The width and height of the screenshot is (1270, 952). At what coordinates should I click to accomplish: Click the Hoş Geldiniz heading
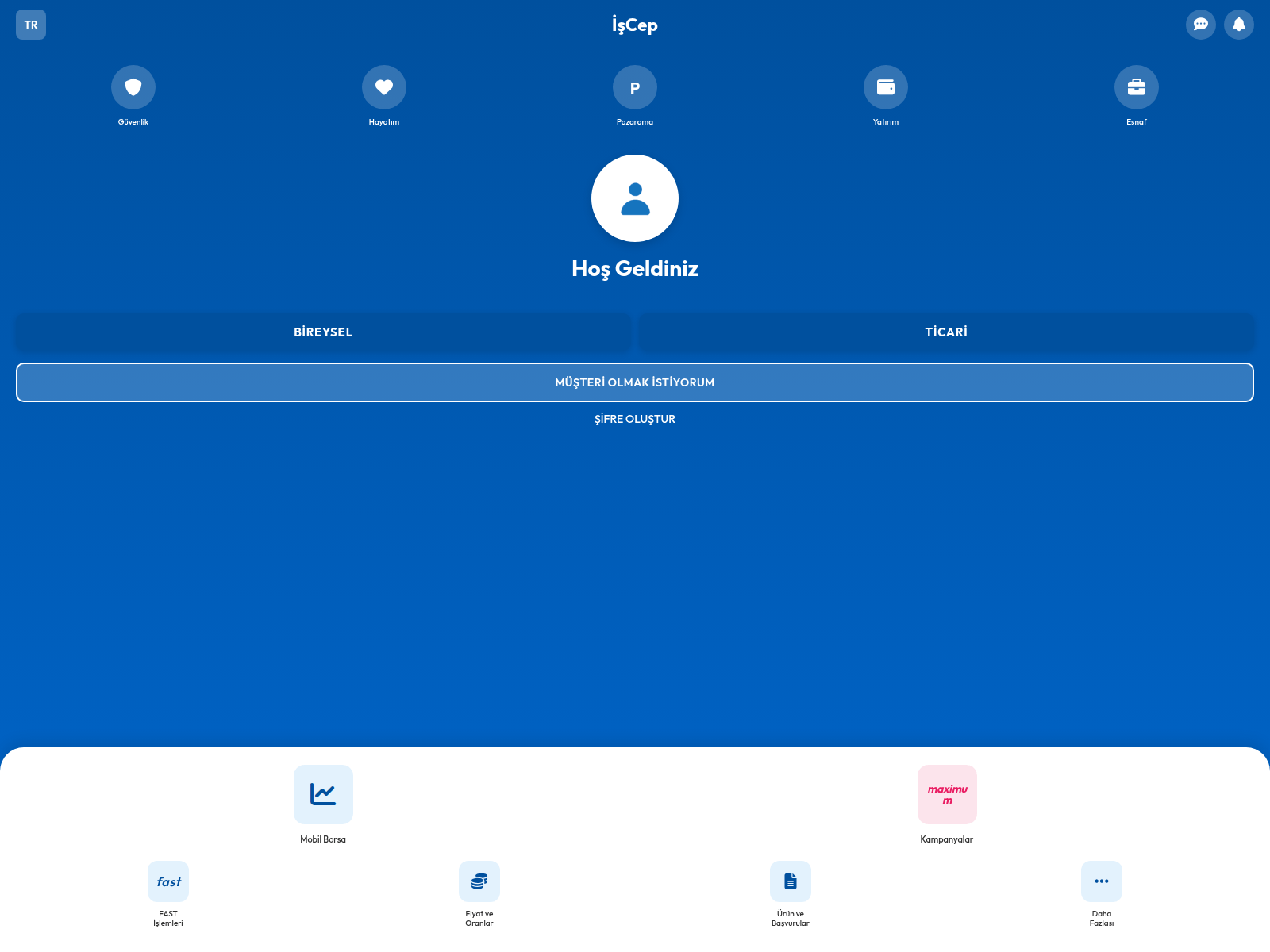(635, 269)
